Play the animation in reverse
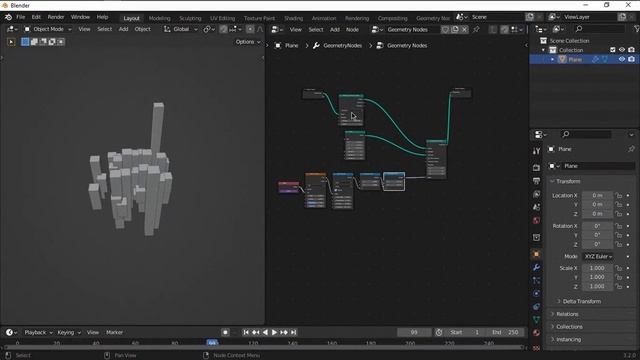The image size is (640, 360). coord(265,332)
